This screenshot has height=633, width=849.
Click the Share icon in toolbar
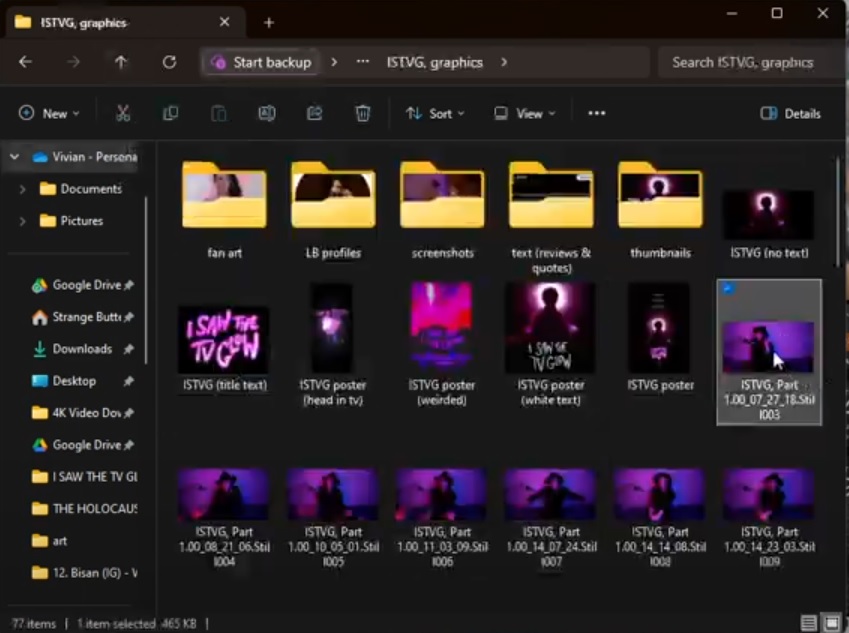click(x=315, y=113)
